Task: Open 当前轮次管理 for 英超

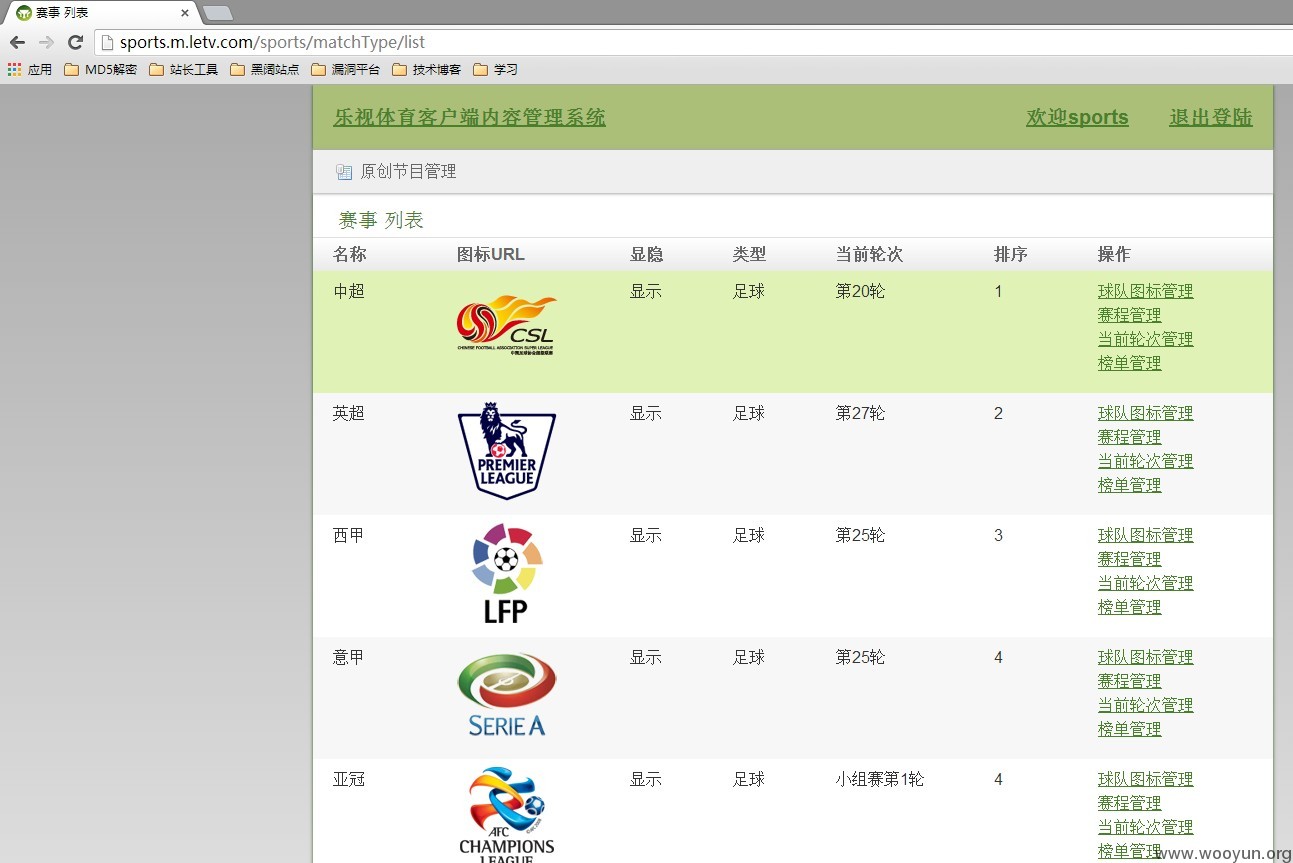Action: pyautogui.click(x=1145, y=461)
